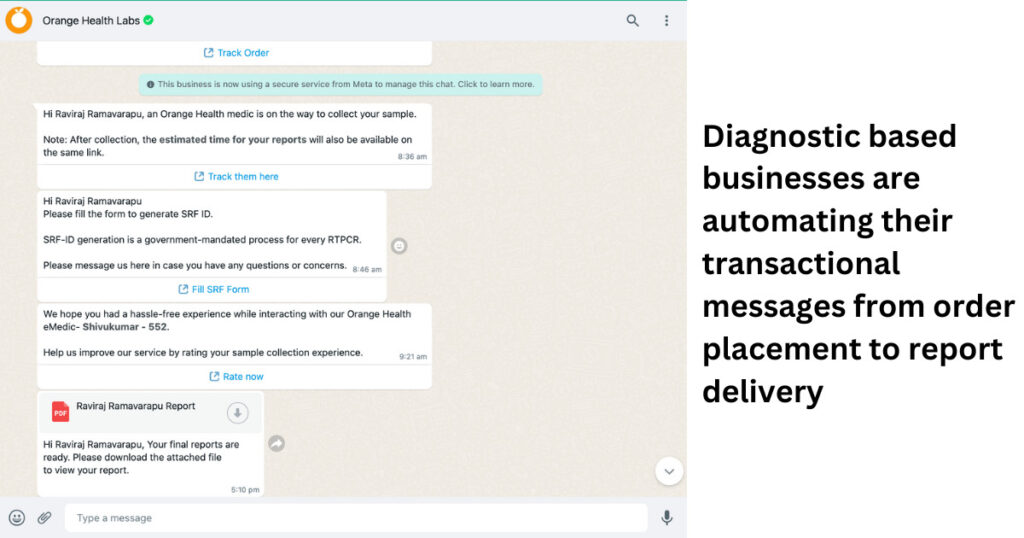Click the Rate now link
The image size is (1024, 538).
(236, 377)
